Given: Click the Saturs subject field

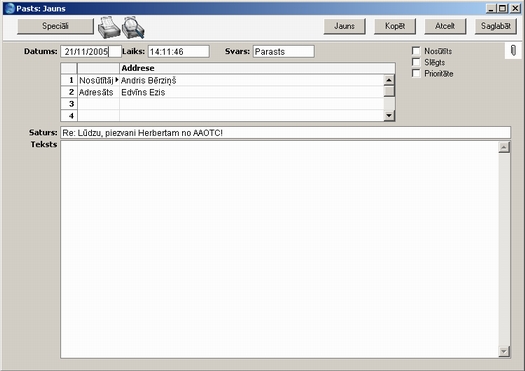Looking at the screenshot, I should [x=286, y=133].
